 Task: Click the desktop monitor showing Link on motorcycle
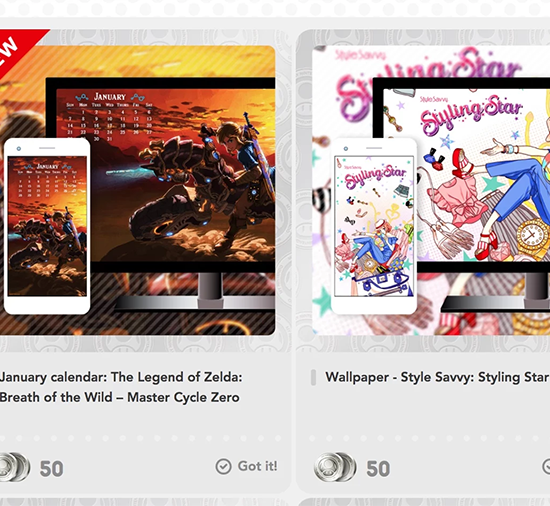point(161,195)
